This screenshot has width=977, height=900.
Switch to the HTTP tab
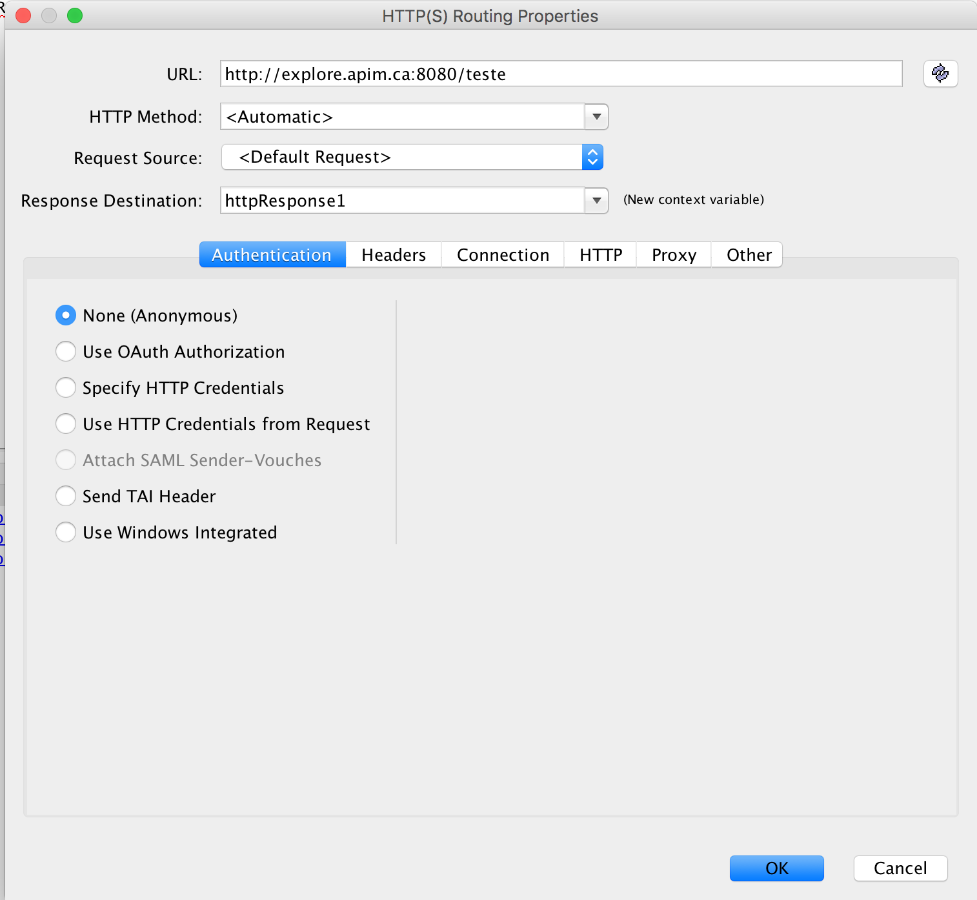pos(600,254)
